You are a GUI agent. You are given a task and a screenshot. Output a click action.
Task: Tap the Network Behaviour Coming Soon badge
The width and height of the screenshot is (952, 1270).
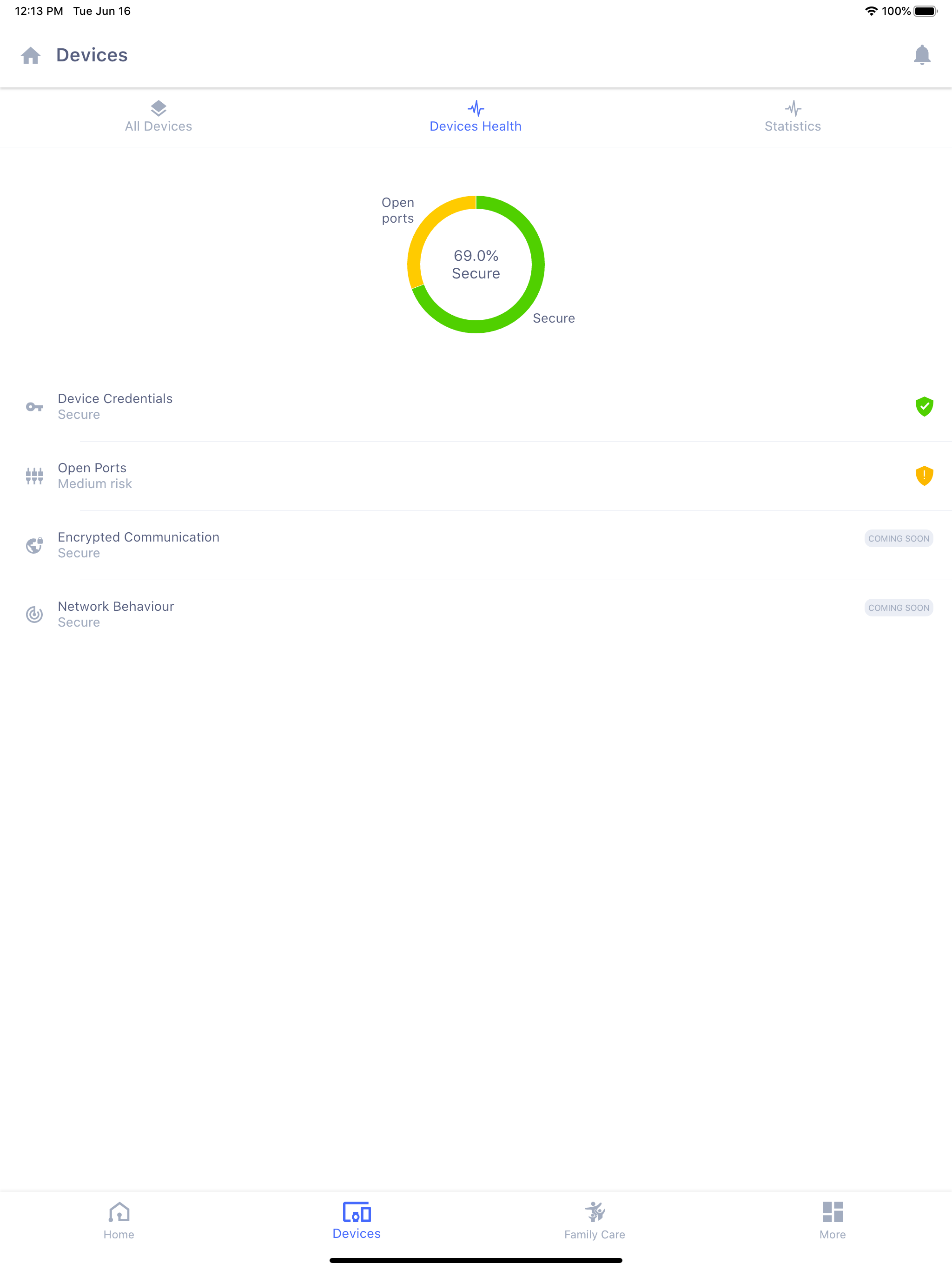click(898, 608)
